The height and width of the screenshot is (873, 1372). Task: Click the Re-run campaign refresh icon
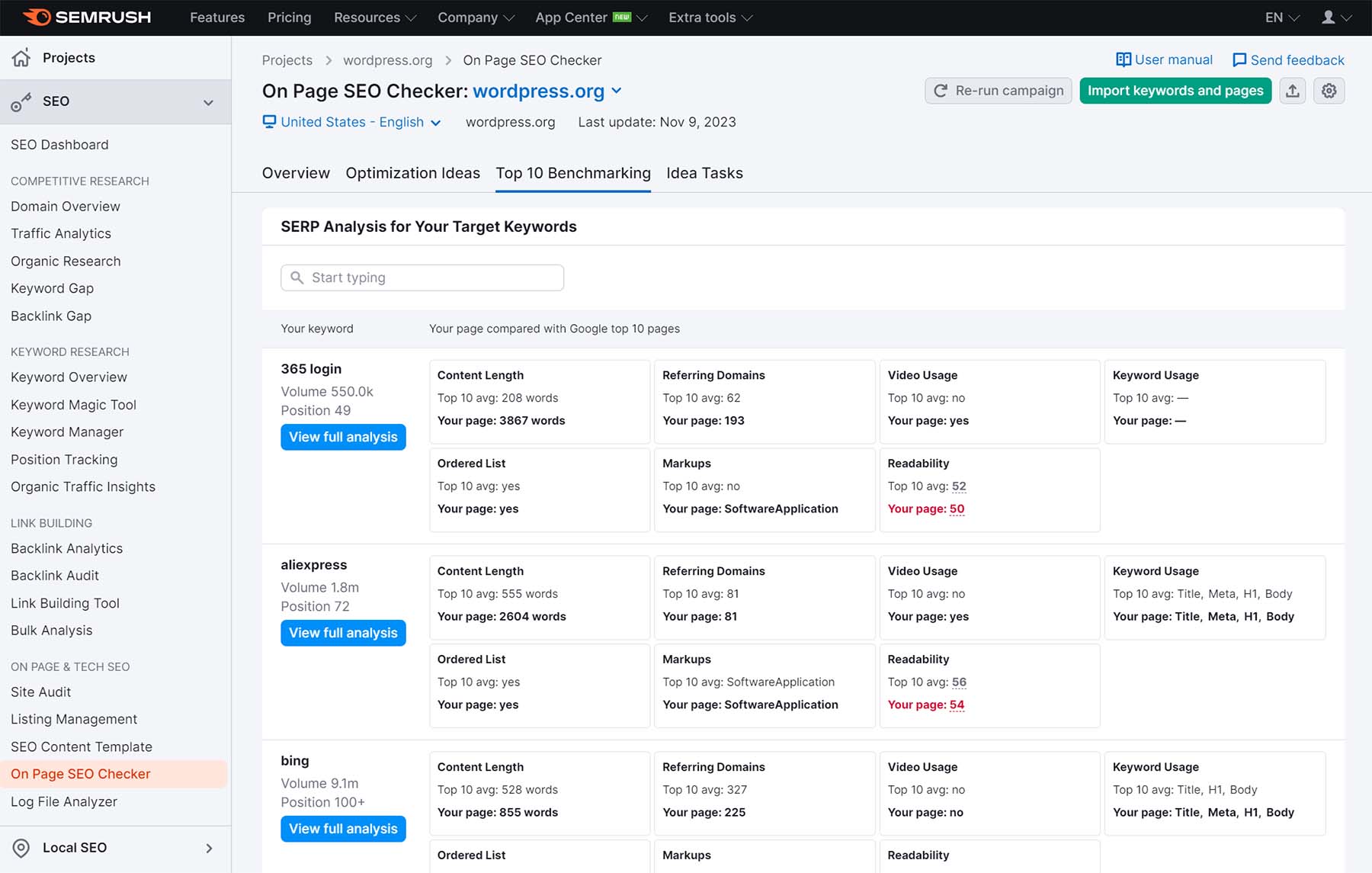coord(942,91)
